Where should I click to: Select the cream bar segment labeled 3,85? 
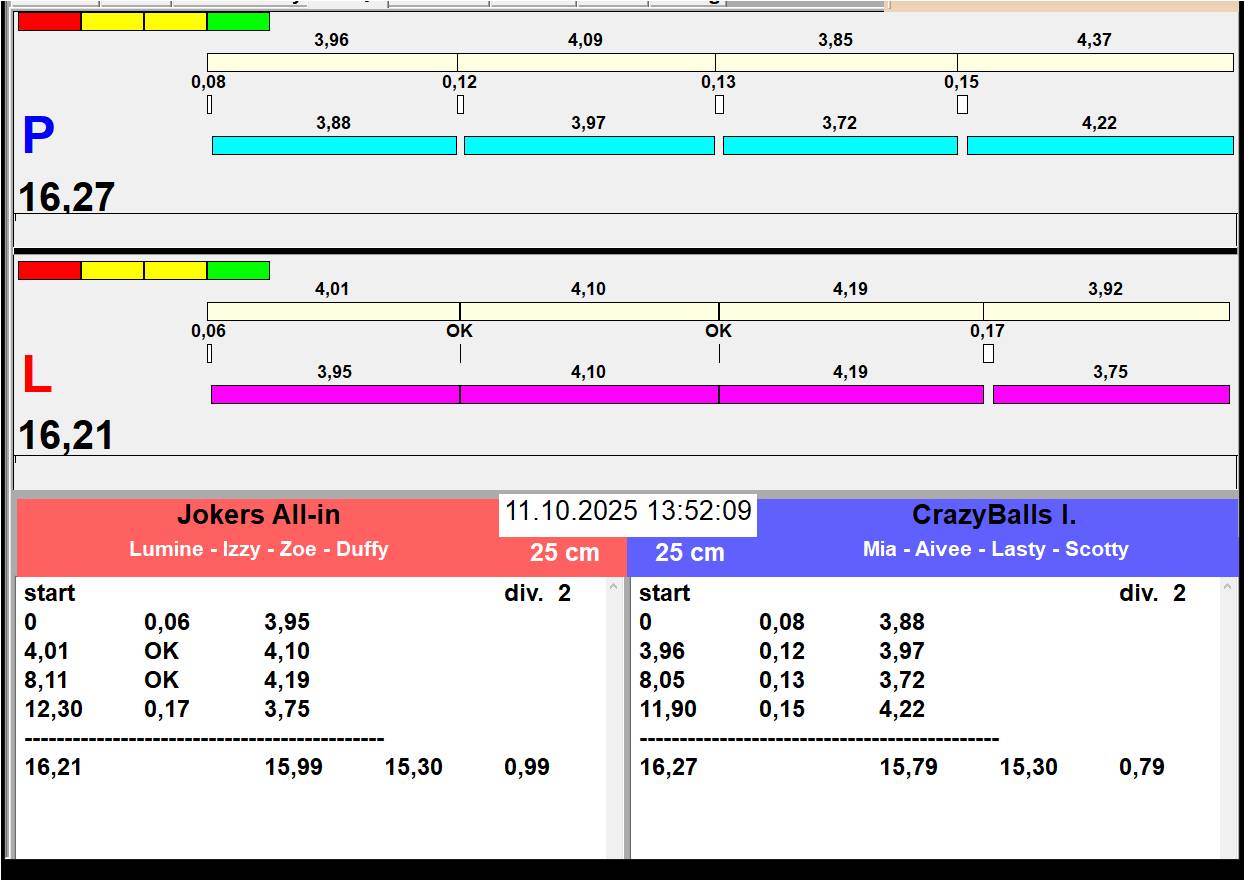coord(836,62)
